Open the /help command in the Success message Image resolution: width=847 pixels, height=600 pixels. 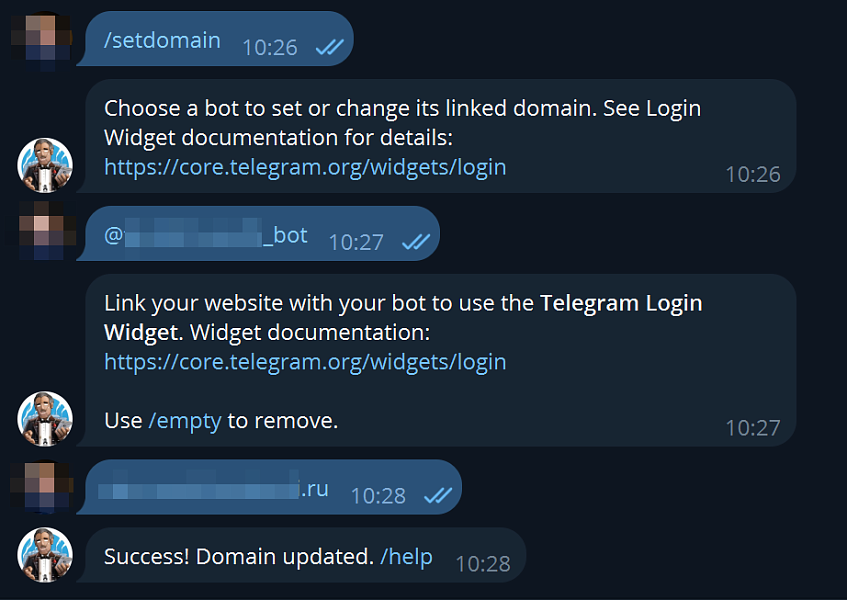[x=407, y=557]
